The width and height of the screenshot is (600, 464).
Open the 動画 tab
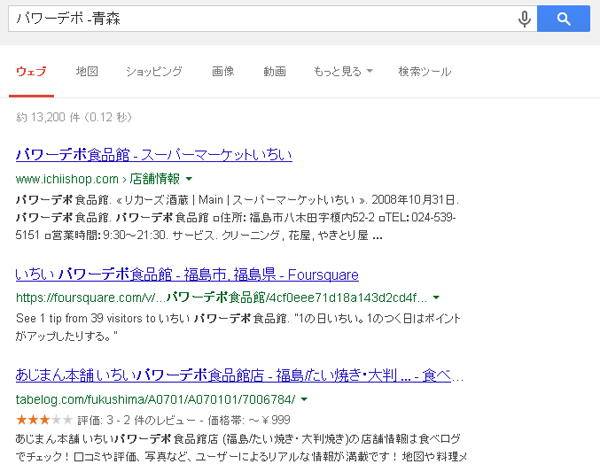[x=275, y=72]
